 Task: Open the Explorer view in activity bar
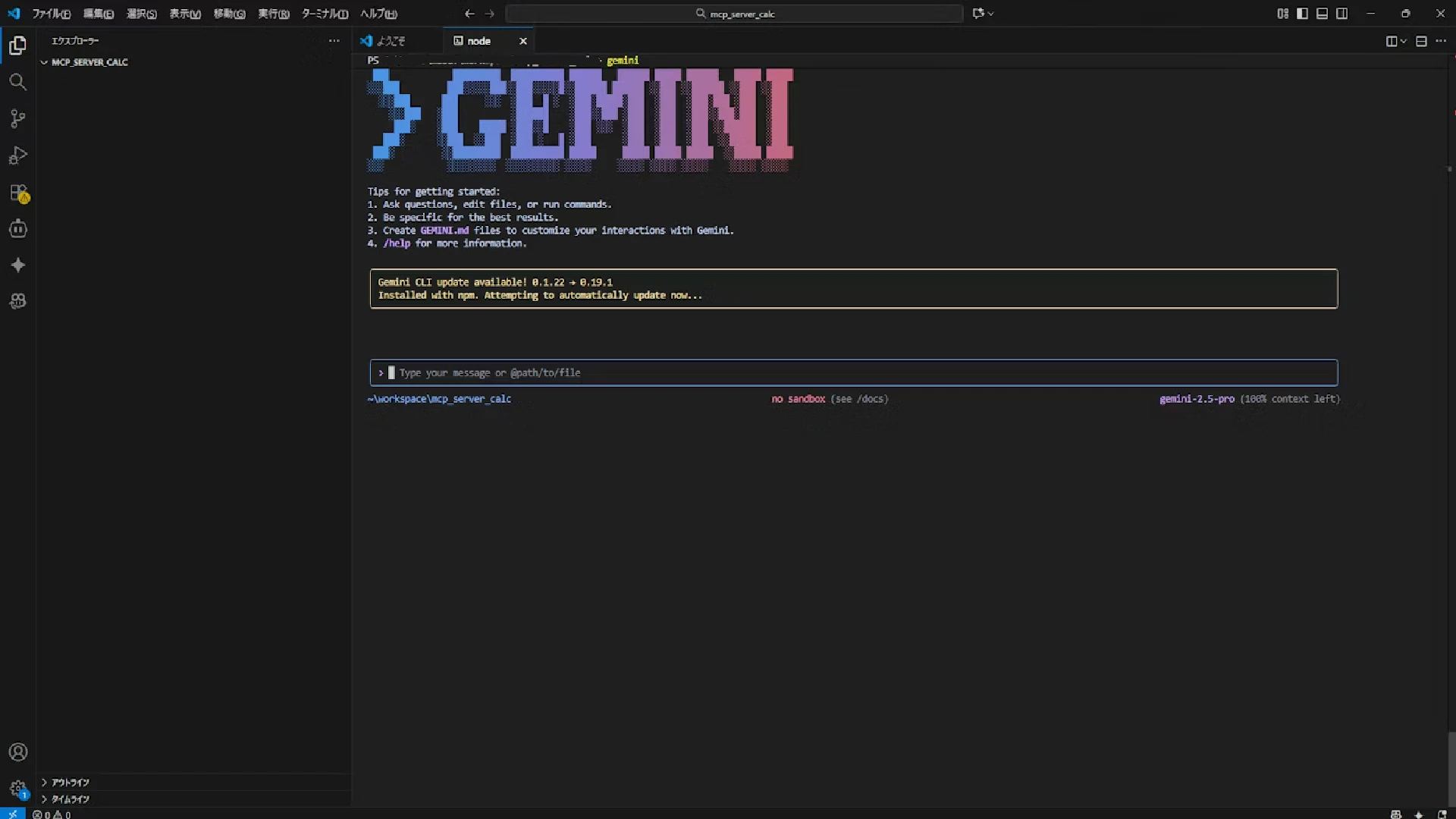17,45
